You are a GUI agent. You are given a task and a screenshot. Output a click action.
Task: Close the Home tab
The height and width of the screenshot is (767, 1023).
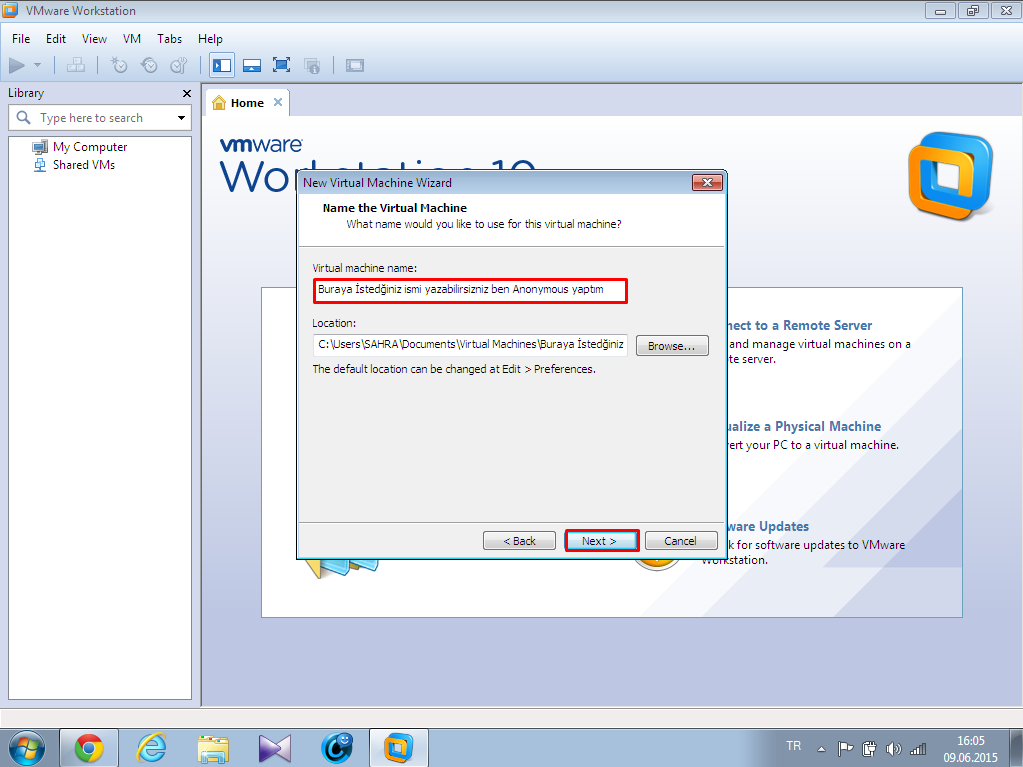click(278, 102)
